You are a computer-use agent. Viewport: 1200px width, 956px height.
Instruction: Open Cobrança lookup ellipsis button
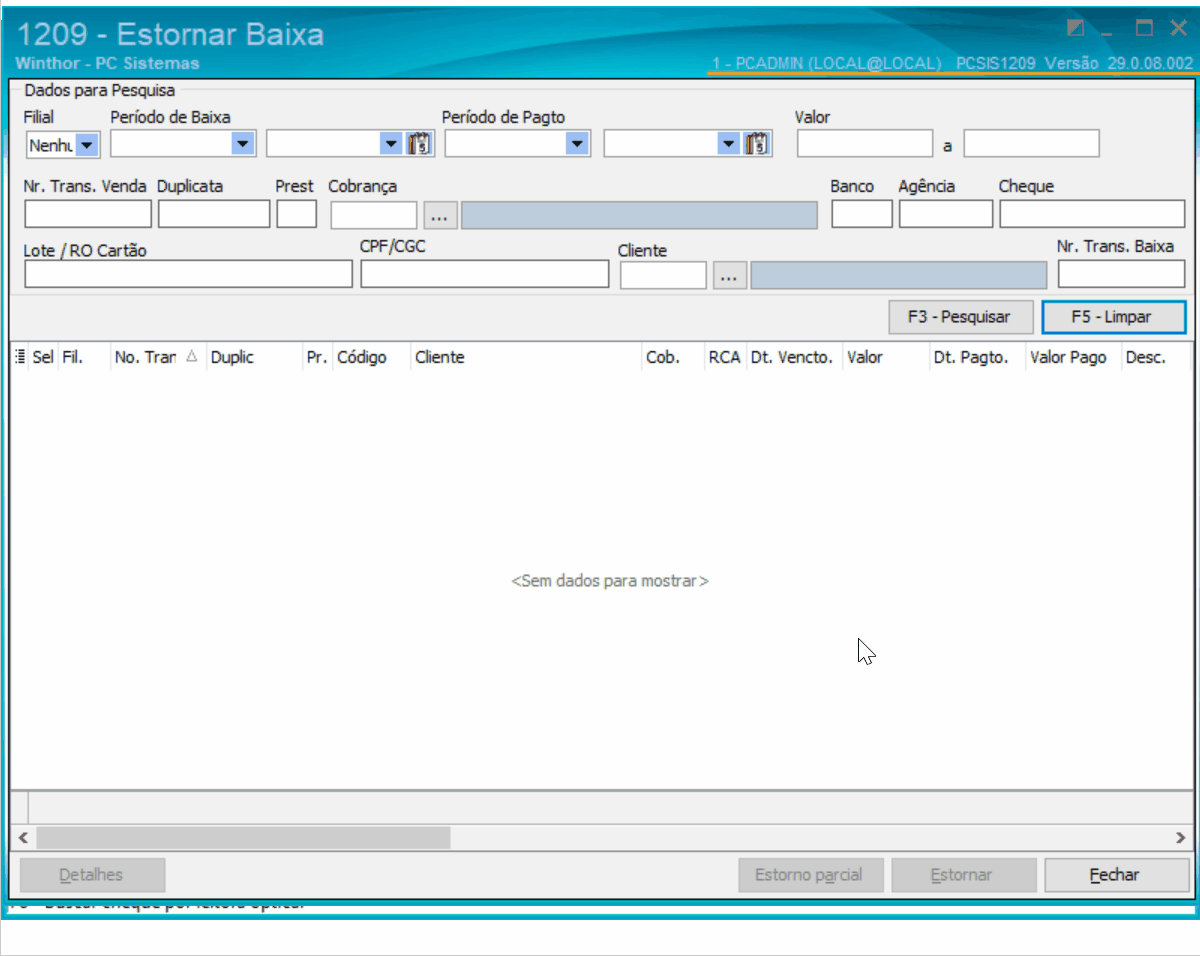440,215
